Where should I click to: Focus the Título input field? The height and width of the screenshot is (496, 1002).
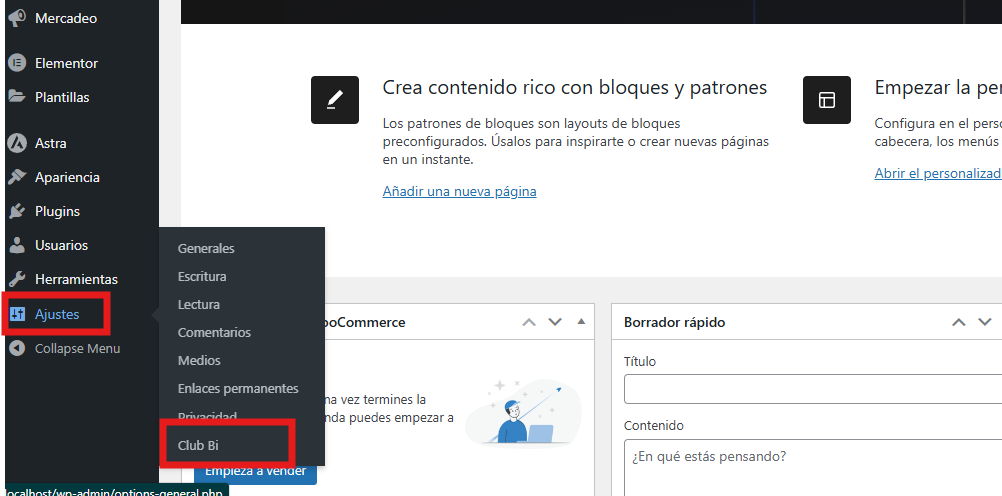point(813,389)
